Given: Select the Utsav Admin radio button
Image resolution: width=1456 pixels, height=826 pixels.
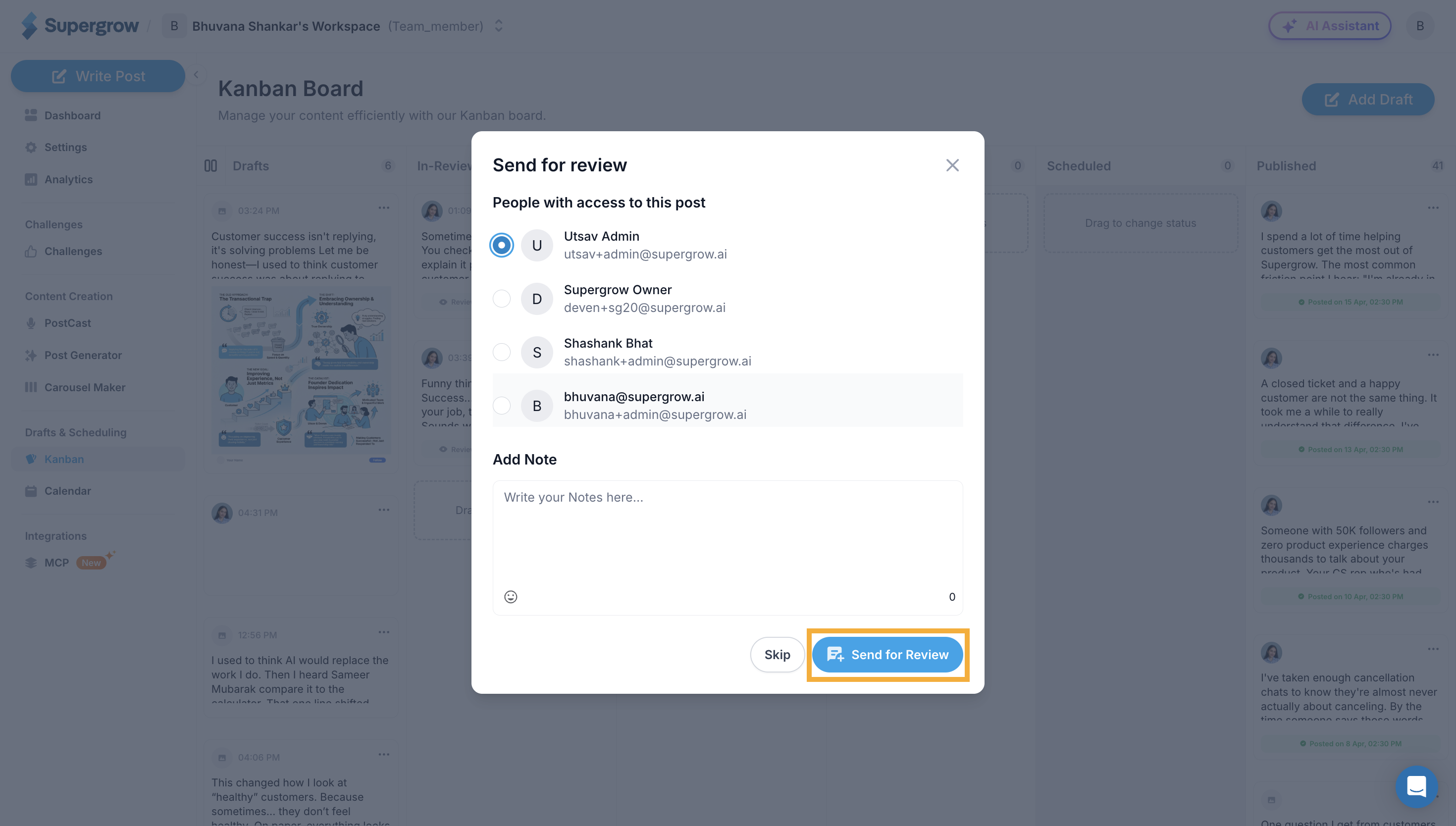Looking at the screenshot, I should pyautogui.click(x=501, y=245).
